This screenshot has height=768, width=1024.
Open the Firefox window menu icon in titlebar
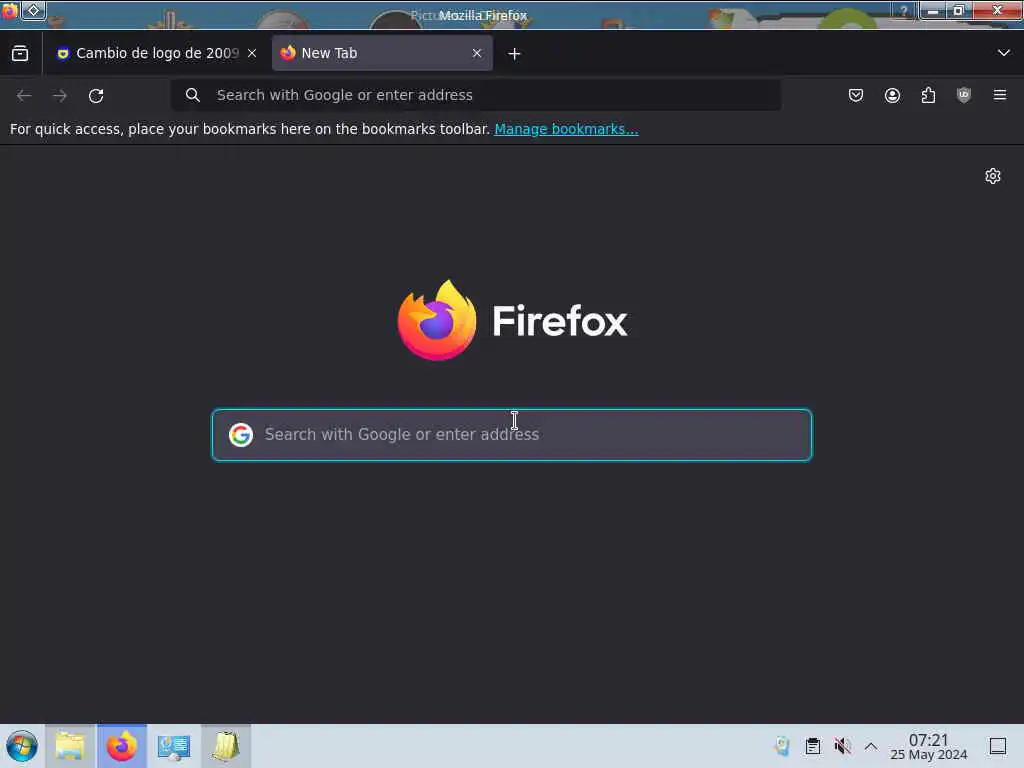[9, 11]
